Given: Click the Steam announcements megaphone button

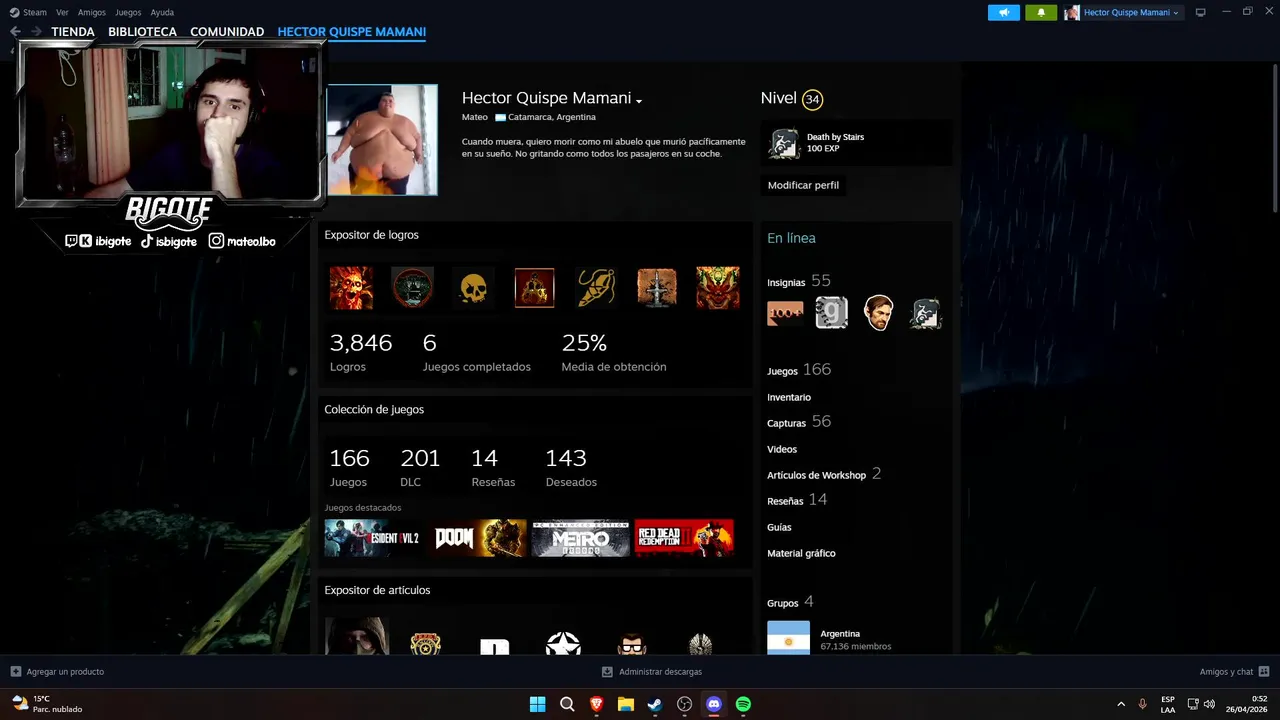Looking at the screenshot, I should click(x=1004, y=12).
